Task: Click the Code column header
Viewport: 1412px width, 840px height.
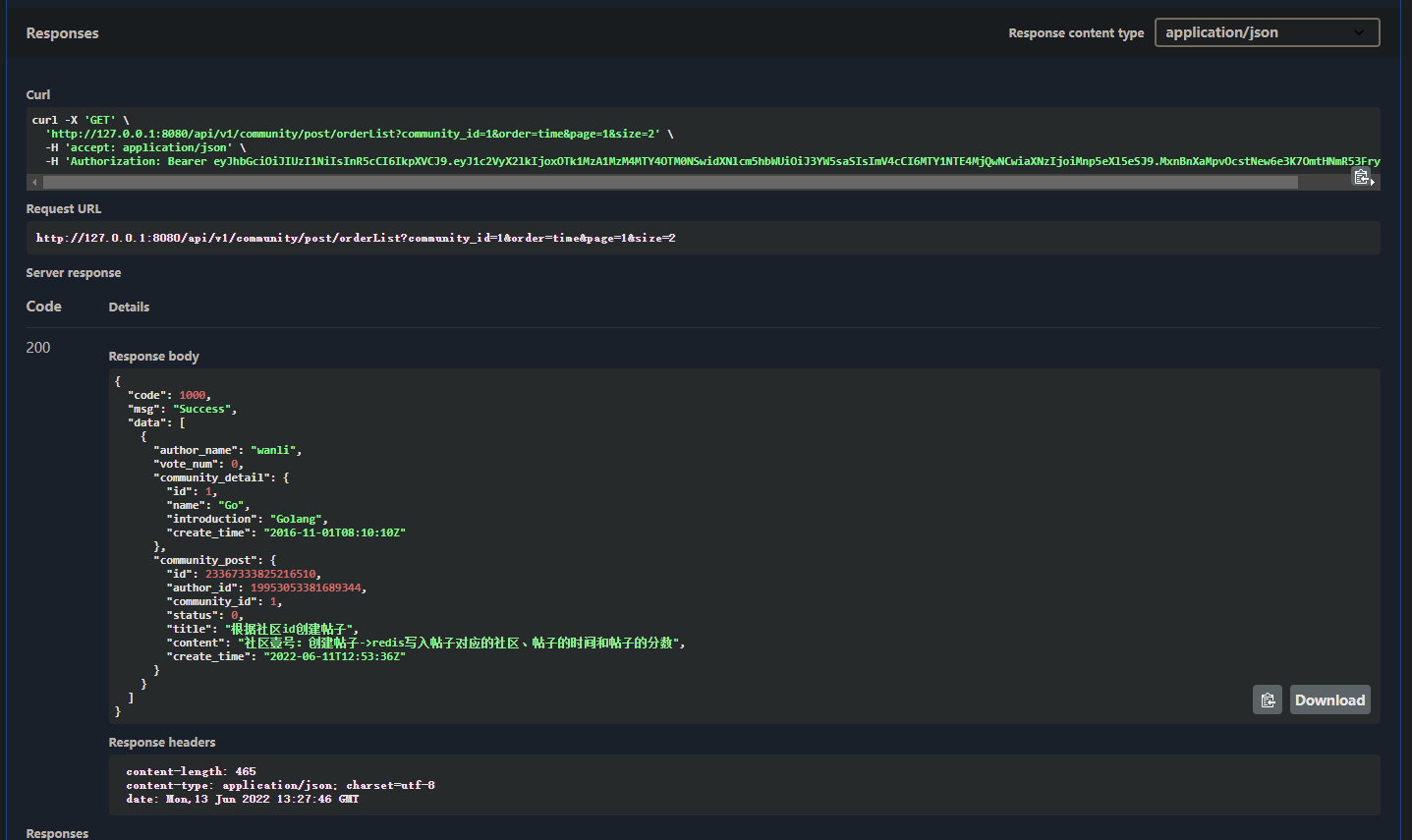Action: (43, 307)
